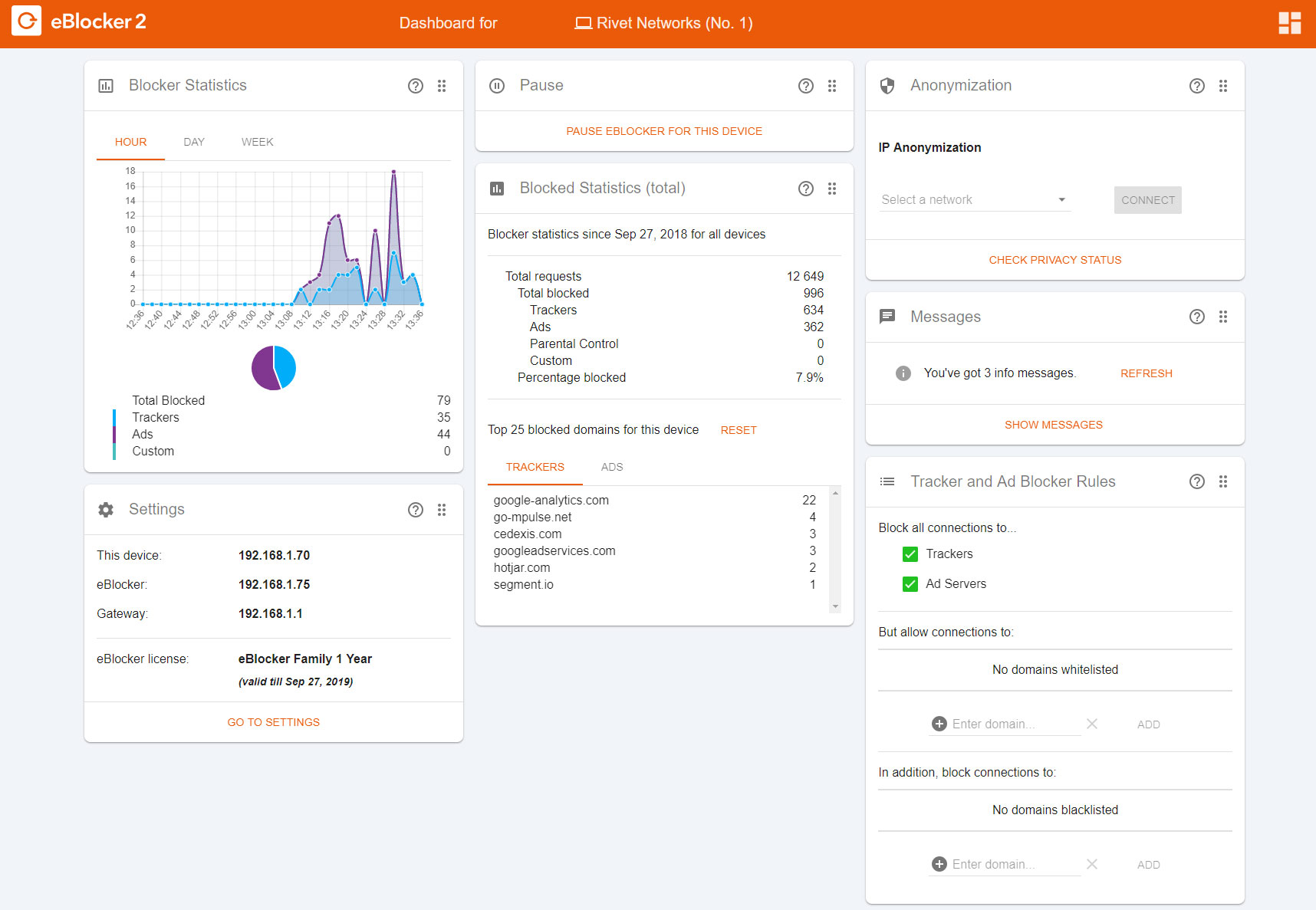Click the segment.io domain row
Image resolution: width=1316 pixels, height=910 pixels.
(x=655, y=584)
